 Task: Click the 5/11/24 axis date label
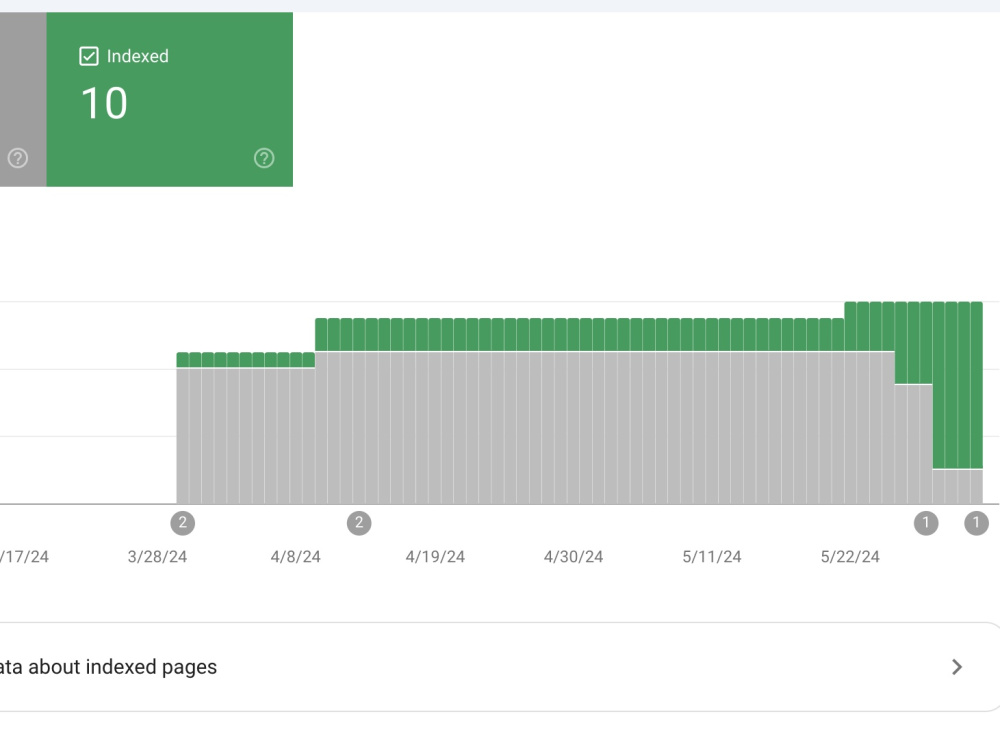tap(712, 557)
